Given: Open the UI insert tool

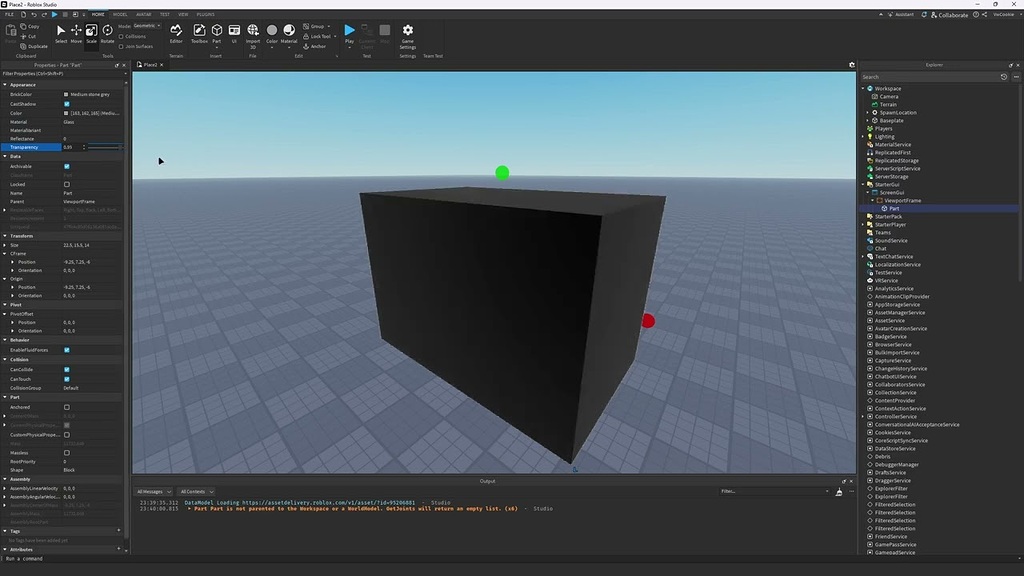Looking at the screenshot, I should (x=234, y=33).
